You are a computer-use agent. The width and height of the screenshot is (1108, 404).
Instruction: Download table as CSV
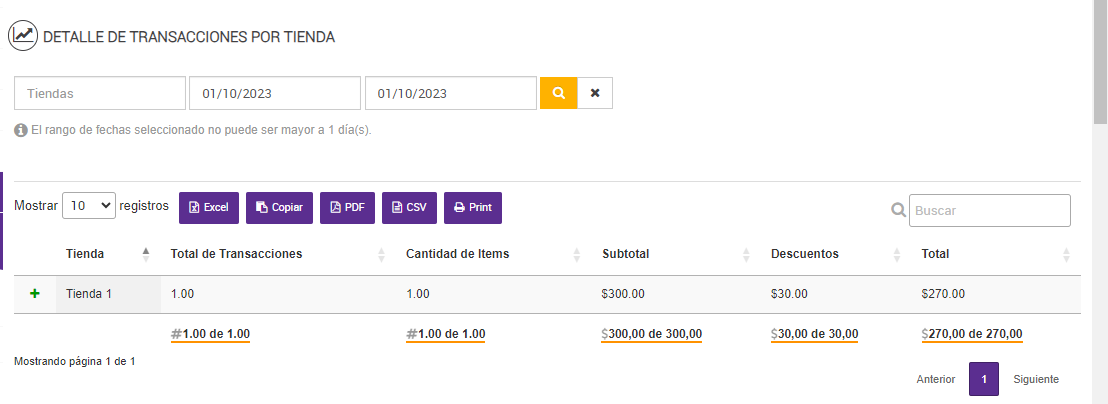pyautogui.click(x=409, y=208)
